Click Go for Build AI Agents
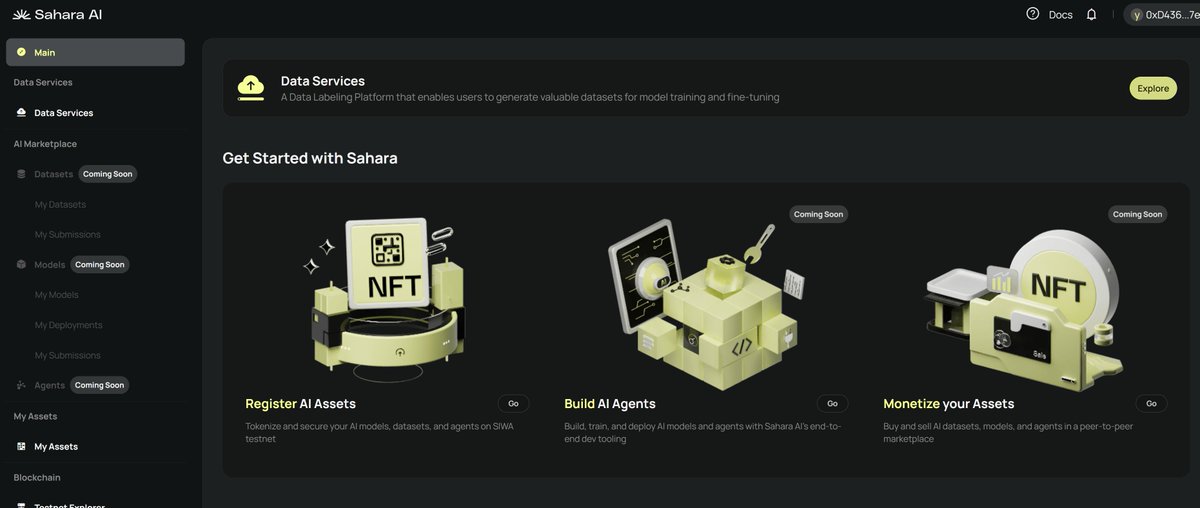 tap(832, 404)
